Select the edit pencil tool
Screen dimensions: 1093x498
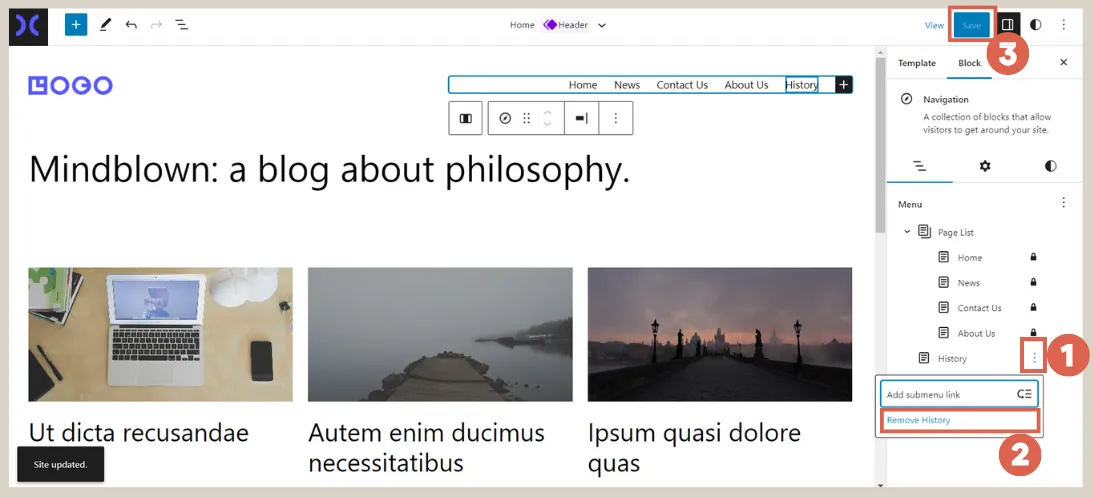click(x=105, y=25)
